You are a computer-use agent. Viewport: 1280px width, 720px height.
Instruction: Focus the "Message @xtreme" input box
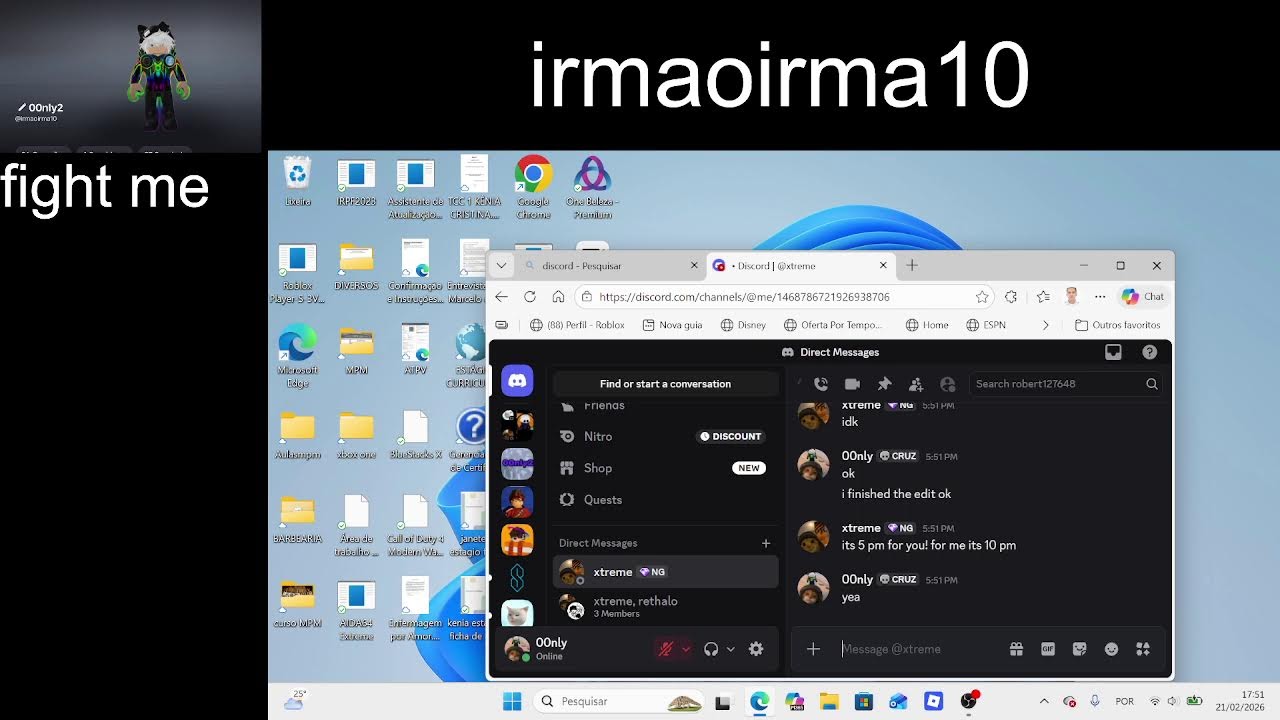tap(920, 649)
